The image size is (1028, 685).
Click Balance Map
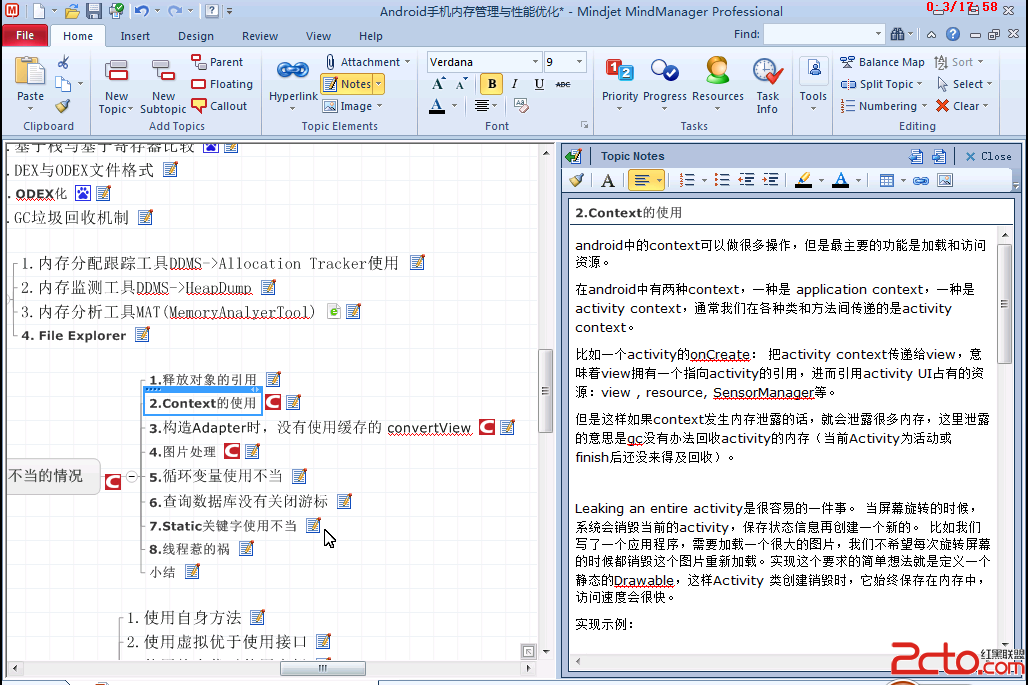882,62
